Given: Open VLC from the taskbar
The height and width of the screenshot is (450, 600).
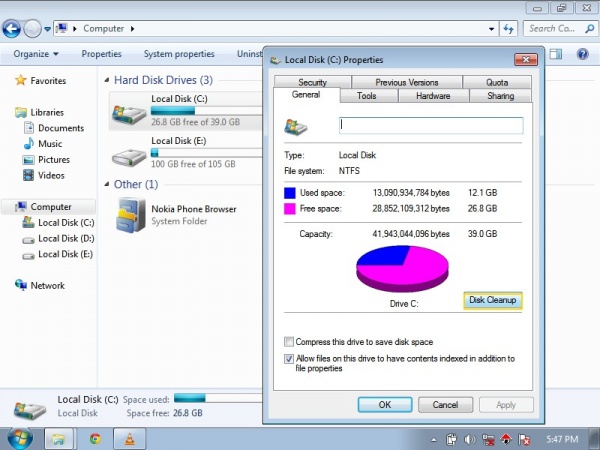Looking at the screenshot, I should [130, 439].
